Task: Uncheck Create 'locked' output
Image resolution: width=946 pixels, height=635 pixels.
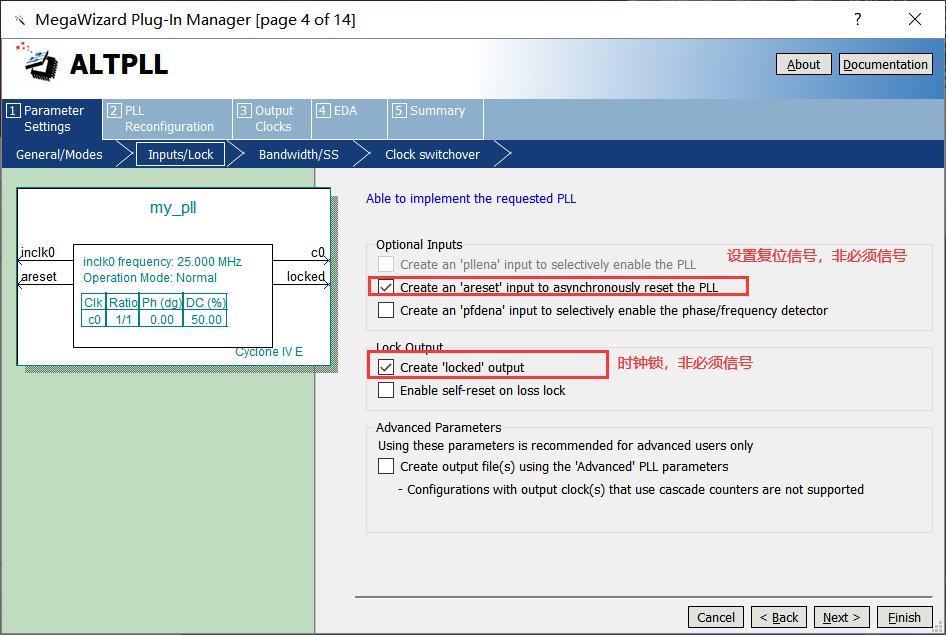Action: pyautogui.click(x=386, y=367)
